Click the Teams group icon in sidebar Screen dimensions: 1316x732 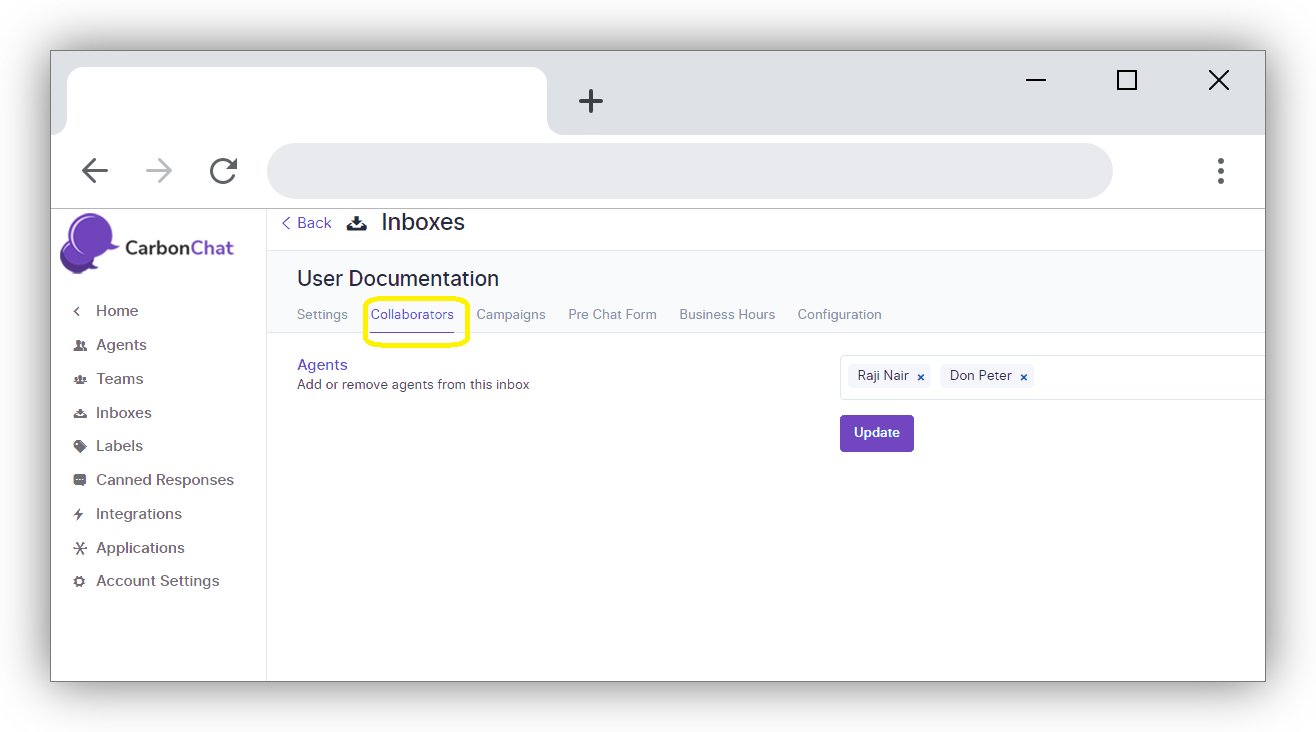(x=80, y=379)
